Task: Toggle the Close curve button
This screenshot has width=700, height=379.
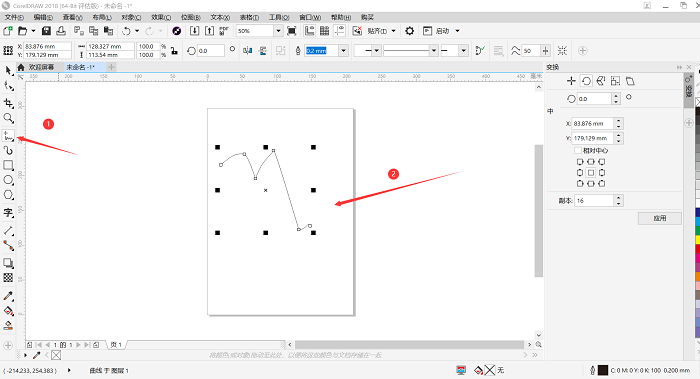Action: [480, 51]
